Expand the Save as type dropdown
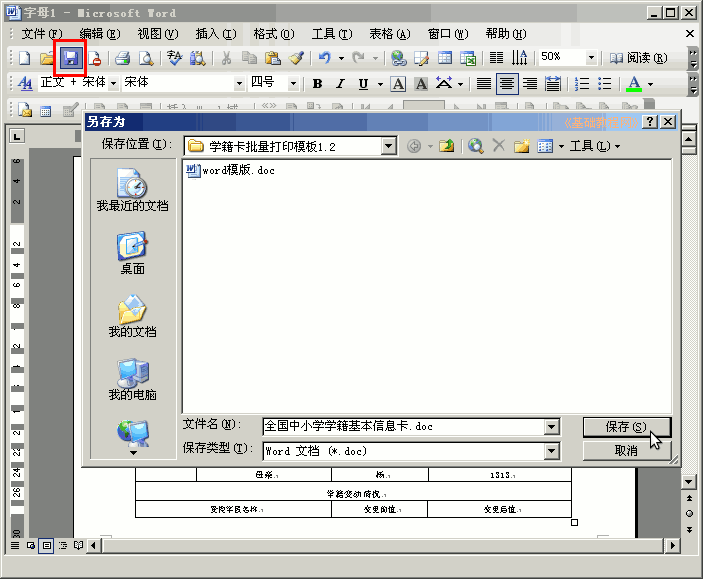 (x=552, y=451)
